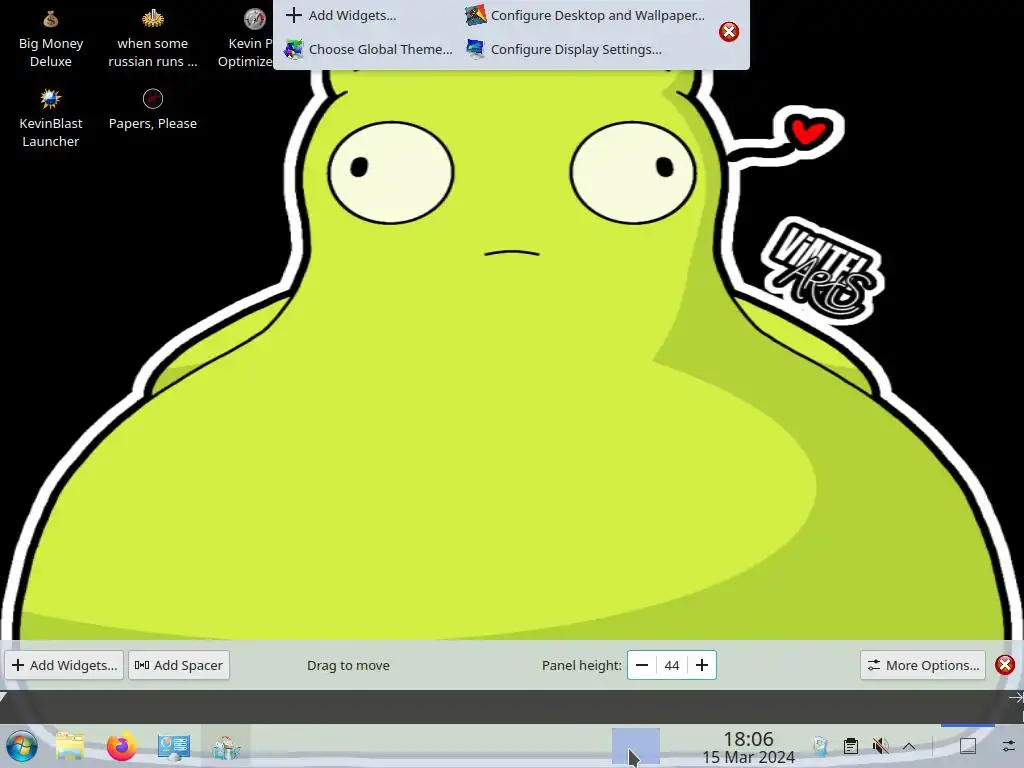Select Choose Global Theme
The height and width of the screenshot is (768, 1024).
pyautogui.click(x=368, y=49)
